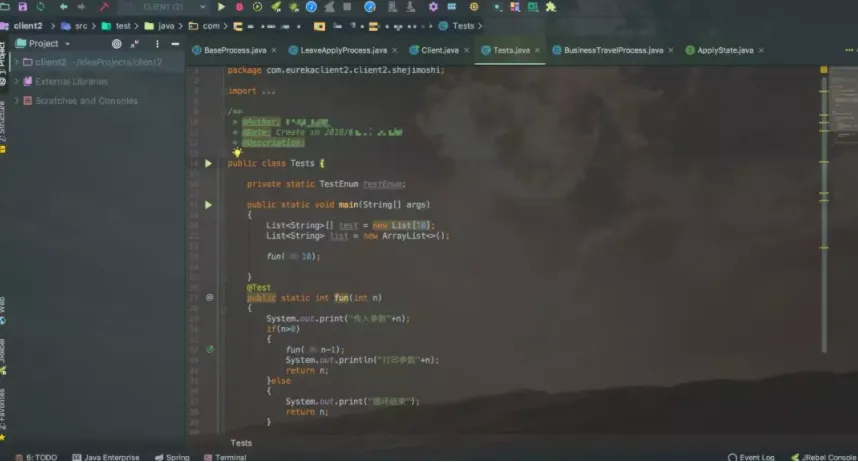Click the yellow lightbulb intention icon
This screenshot has height=462, width=858.
(x=237, y=152)
